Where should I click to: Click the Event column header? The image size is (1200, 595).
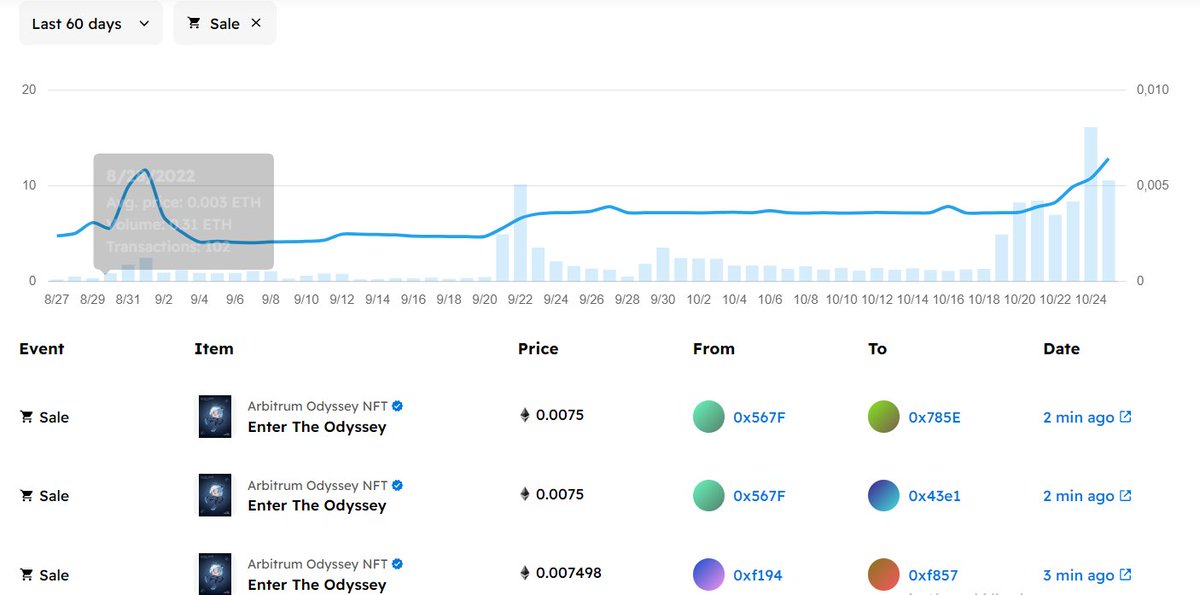pos(41,349)
